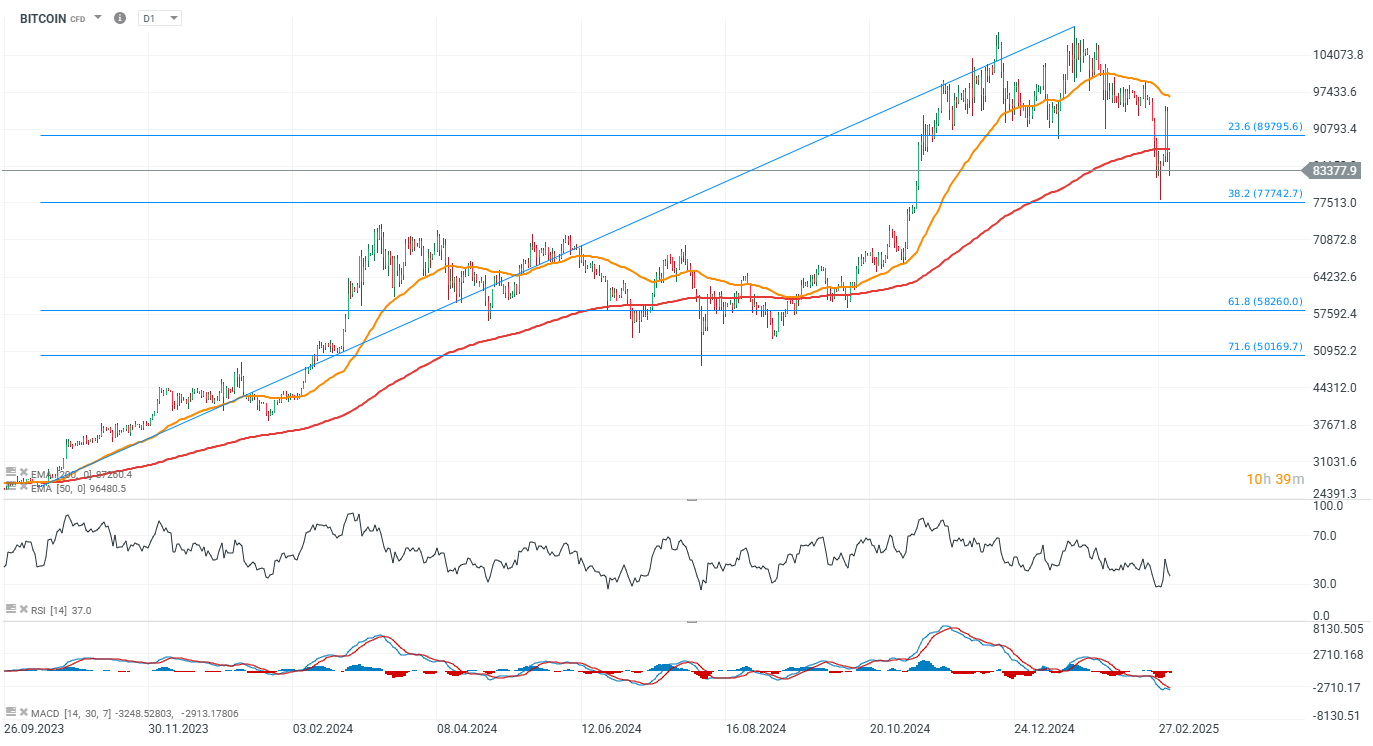Click the RSI 70.0 level label
Image resolution: width=1373 pixels, height=746 pixels.
(1326, 535)
